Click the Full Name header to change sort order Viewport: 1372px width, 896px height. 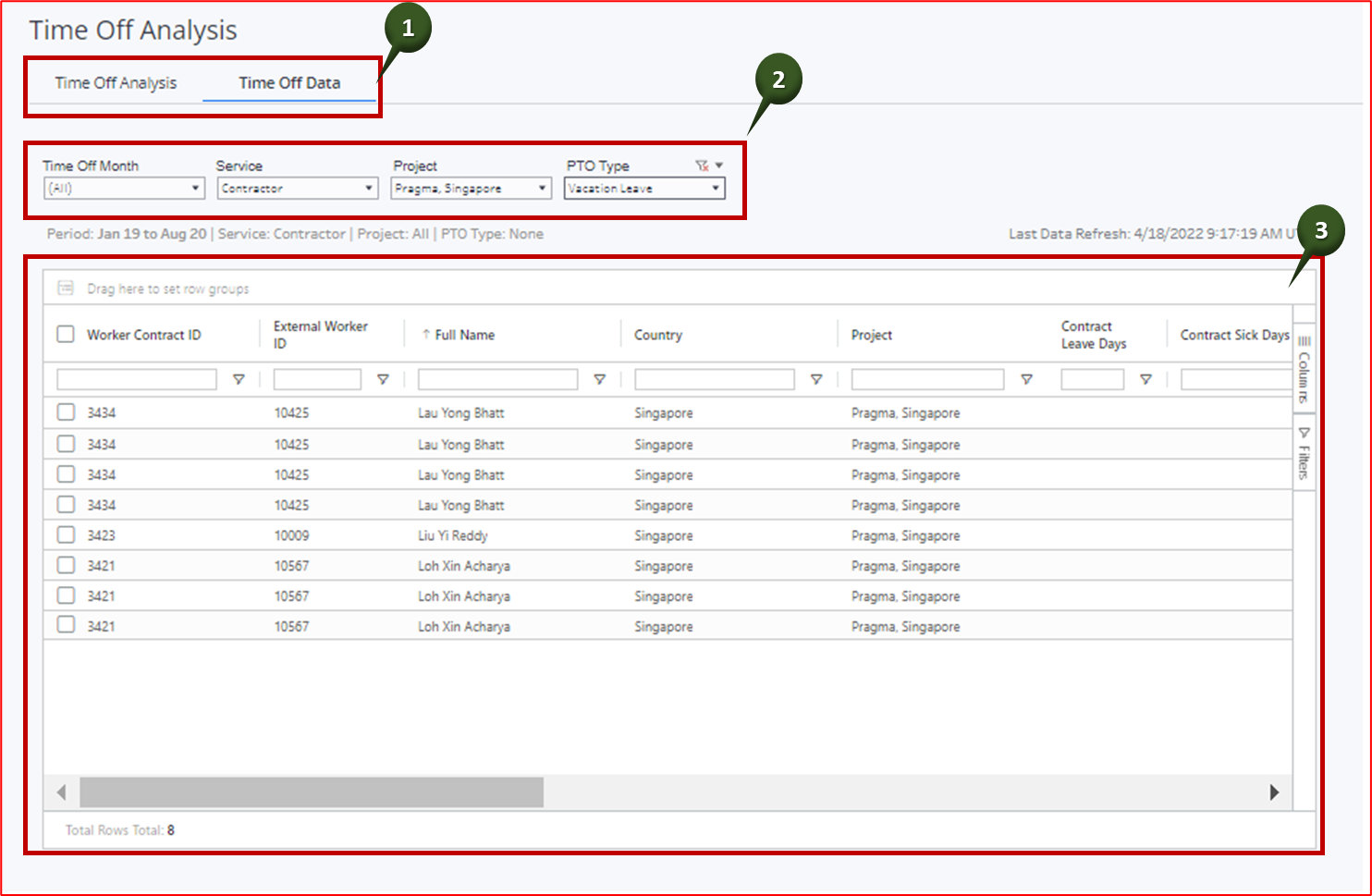click(466, 334)
